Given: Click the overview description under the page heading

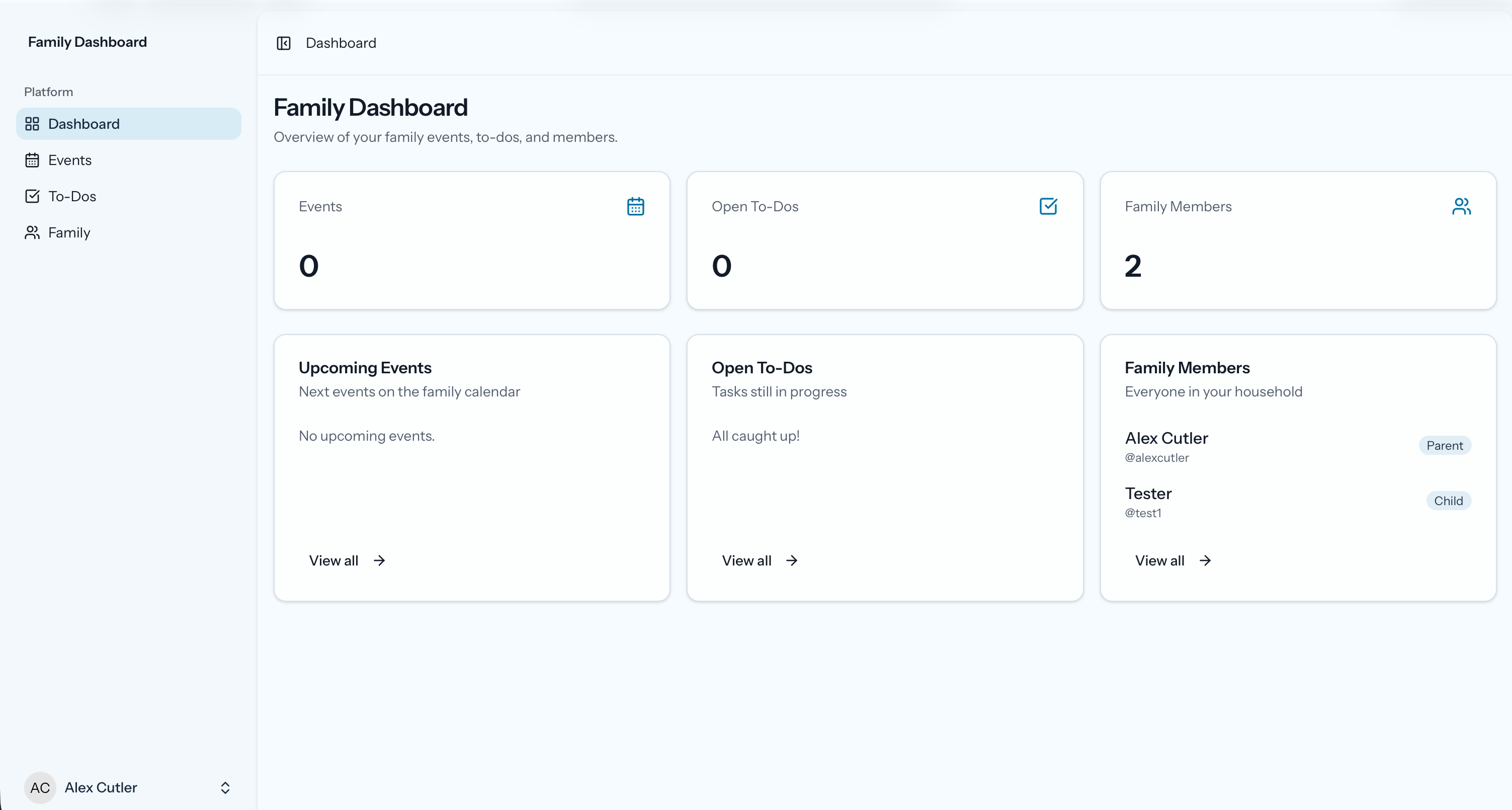Looking at the screenshot, I should pyautogui.click(x=446, y=137).
